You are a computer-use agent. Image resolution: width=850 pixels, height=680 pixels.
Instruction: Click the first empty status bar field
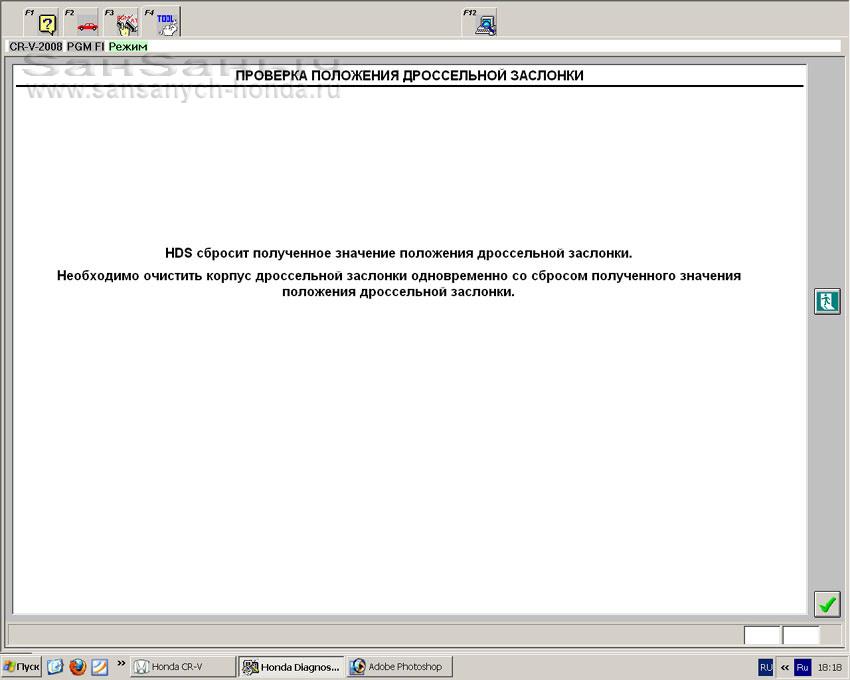click(x=761, y=635)
